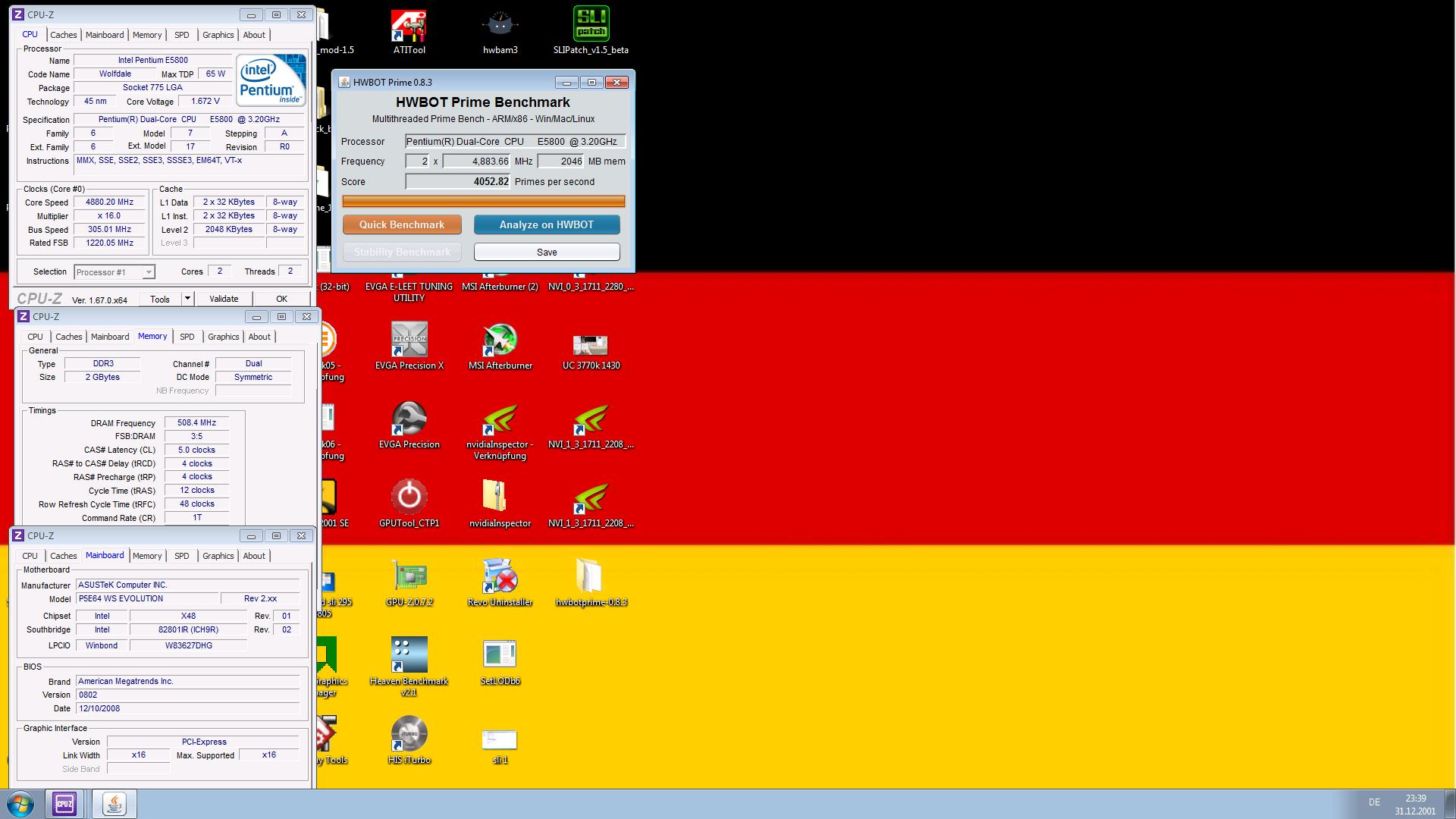Click the Southbridge value 82801IR (ICH9R)

click(188, 629)
